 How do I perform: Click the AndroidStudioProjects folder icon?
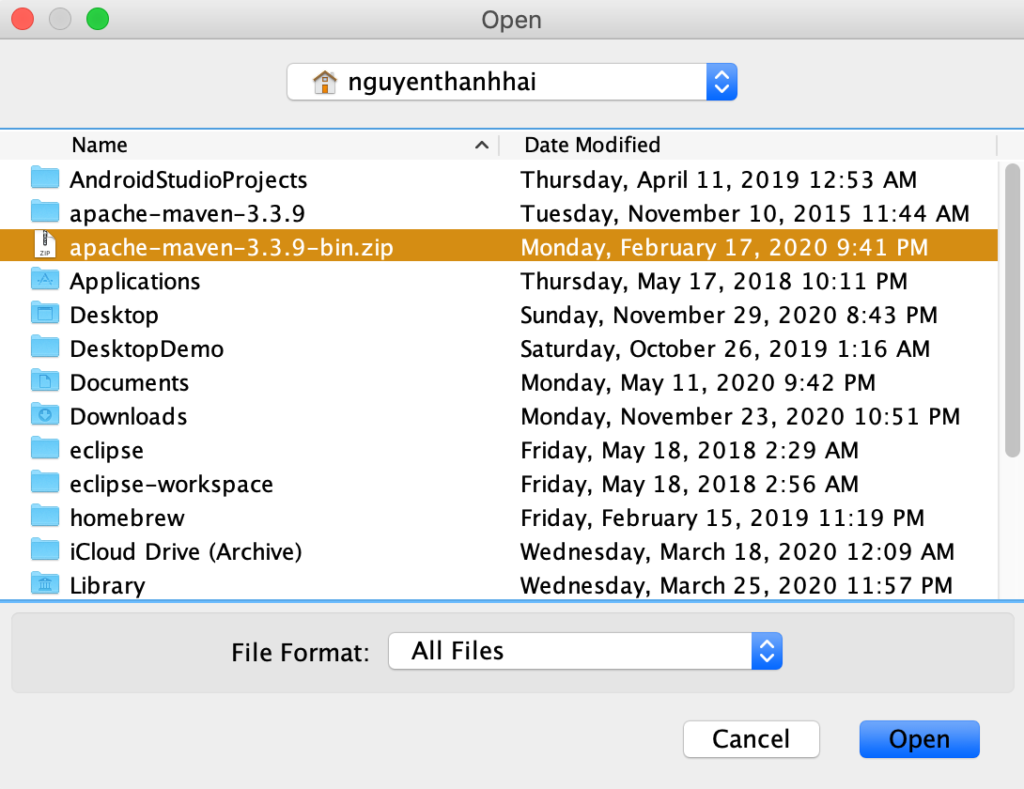pos(45,179)
